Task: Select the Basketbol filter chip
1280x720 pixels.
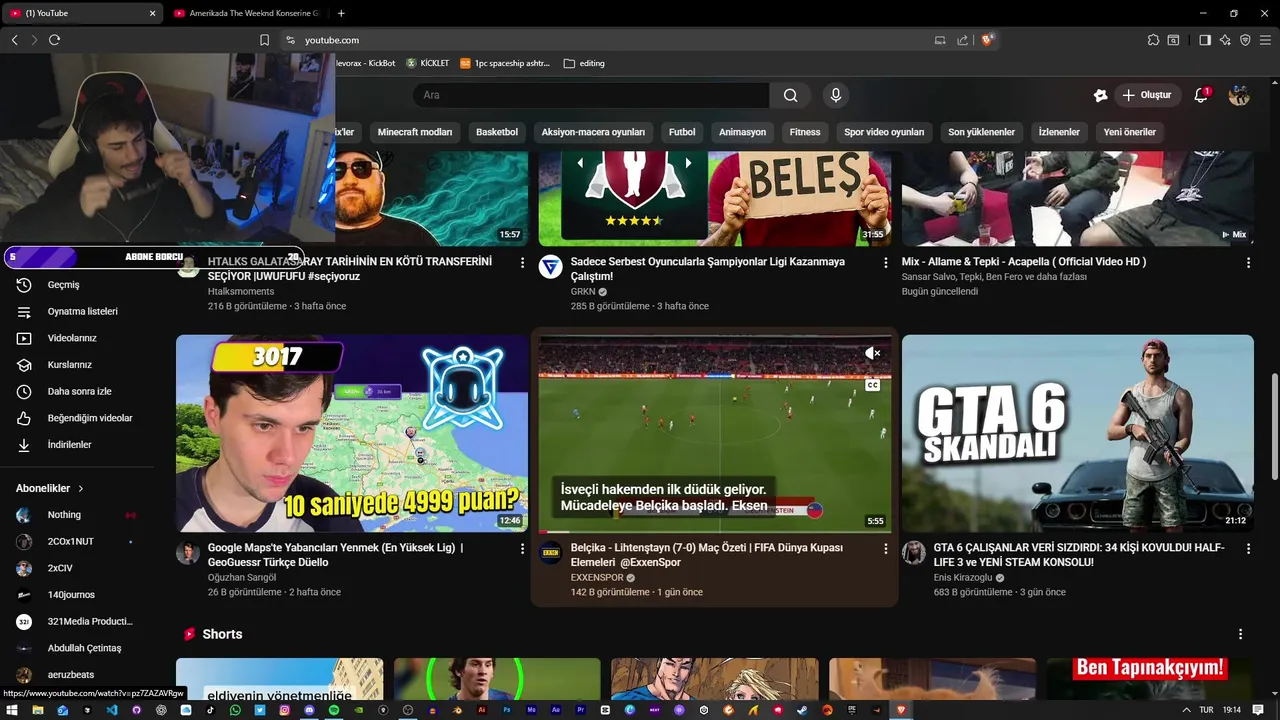Action: click(x=497, y=132)
